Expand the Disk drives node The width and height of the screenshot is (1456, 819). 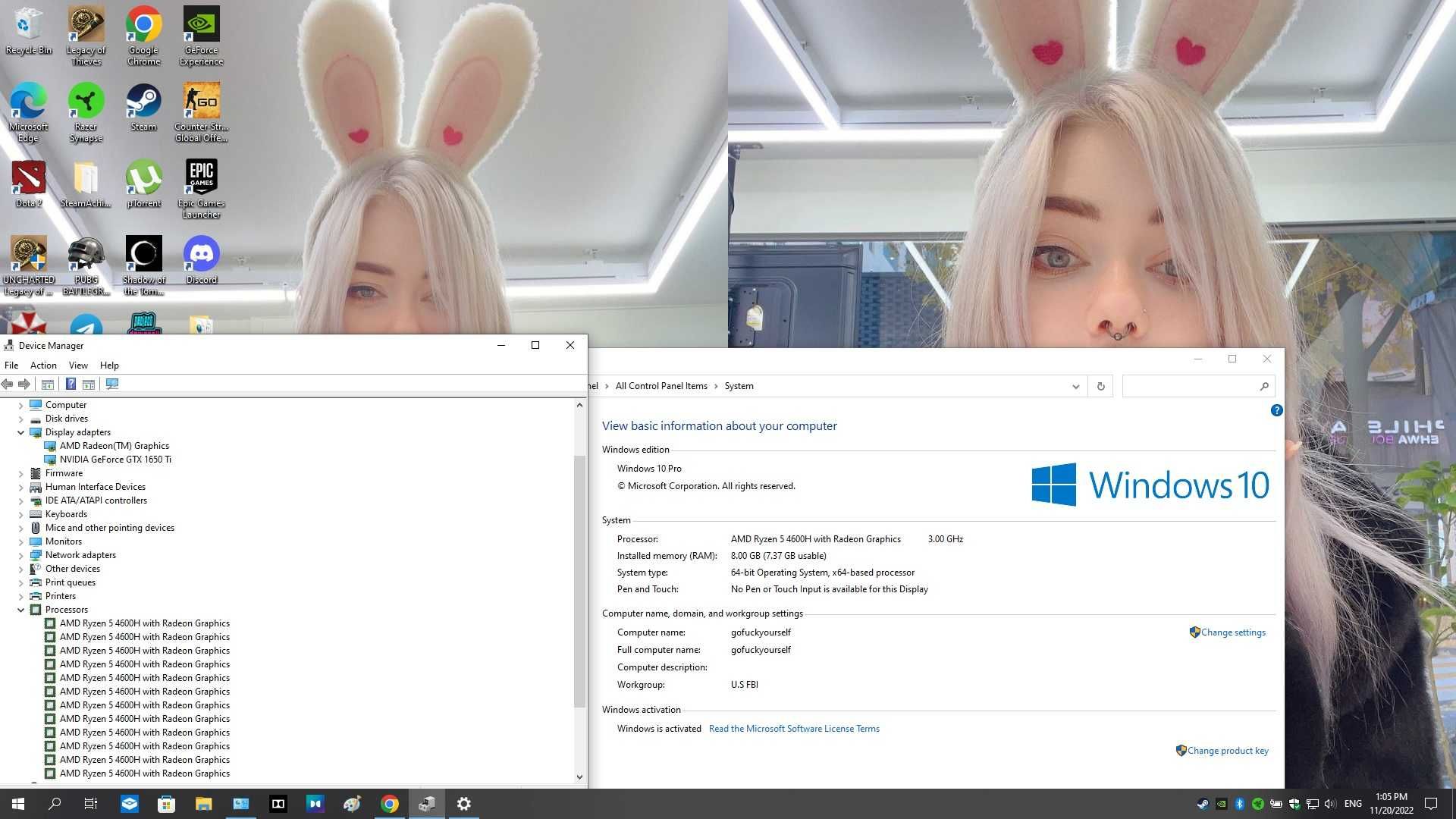(20, 419)
